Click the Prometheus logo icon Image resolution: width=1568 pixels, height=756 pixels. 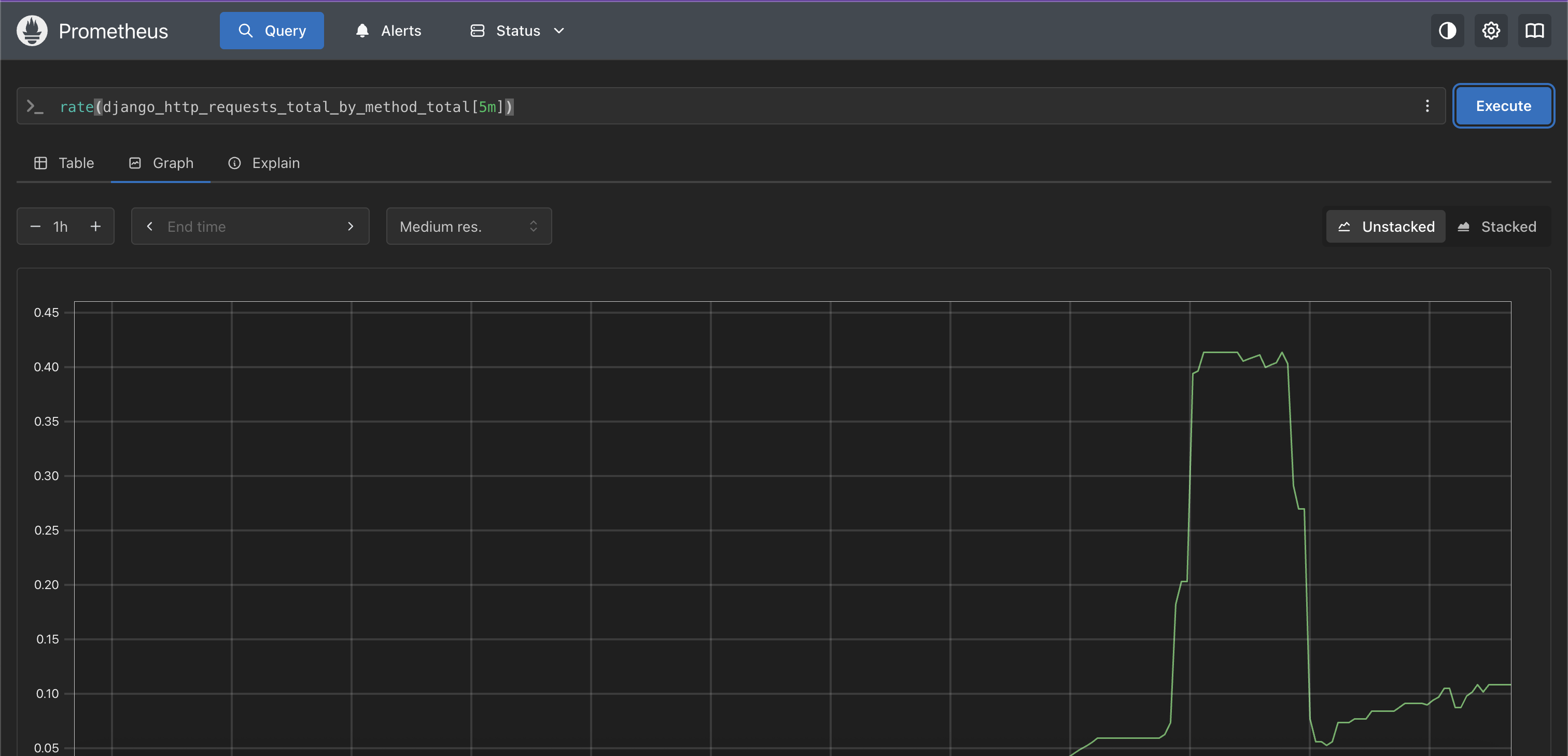click(x=32, y=31)
